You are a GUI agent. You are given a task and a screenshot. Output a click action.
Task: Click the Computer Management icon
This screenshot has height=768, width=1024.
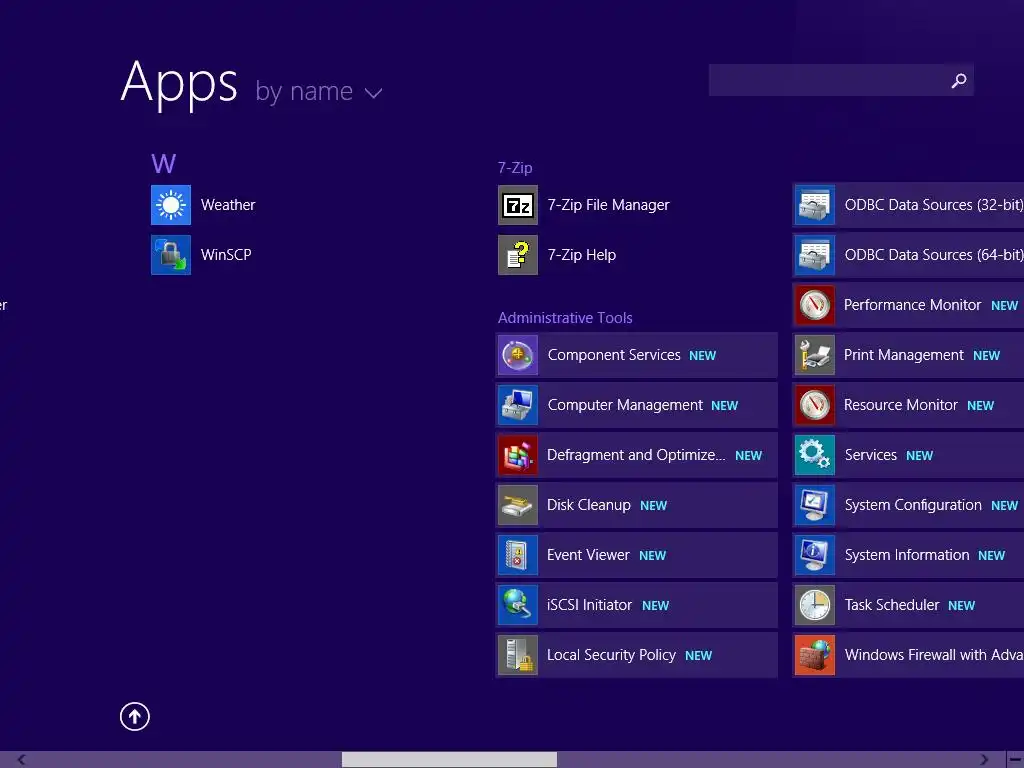(x=518, y=405)
